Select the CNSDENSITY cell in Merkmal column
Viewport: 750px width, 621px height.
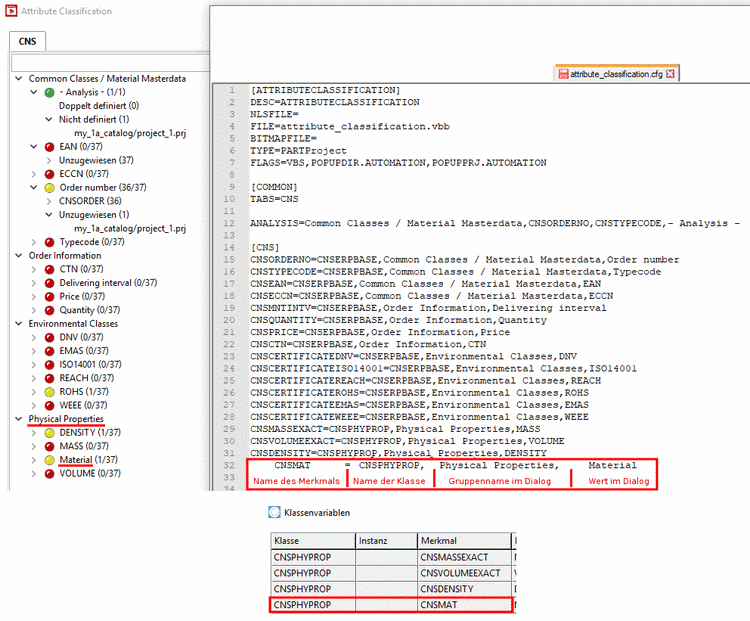464,589
